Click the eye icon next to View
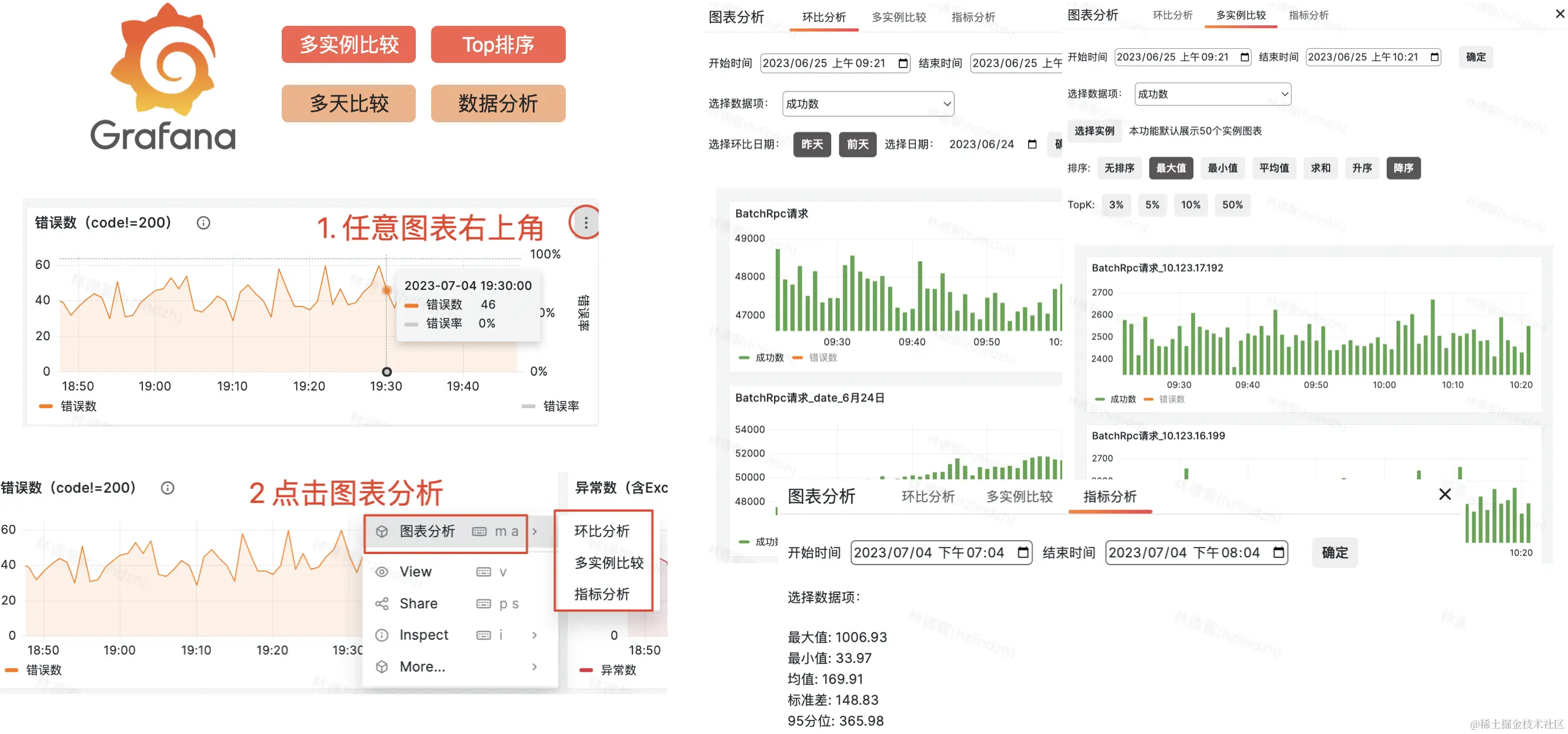1568x734 pixels. coord(382,572)
